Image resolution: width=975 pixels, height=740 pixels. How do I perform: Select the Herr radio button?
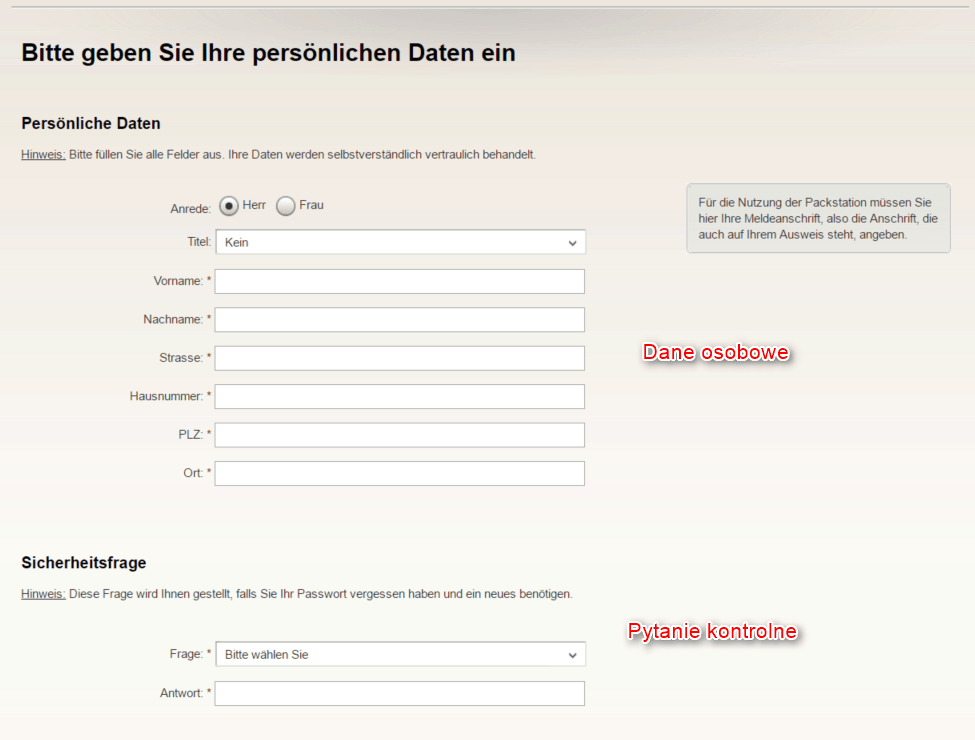click(229, 206)
